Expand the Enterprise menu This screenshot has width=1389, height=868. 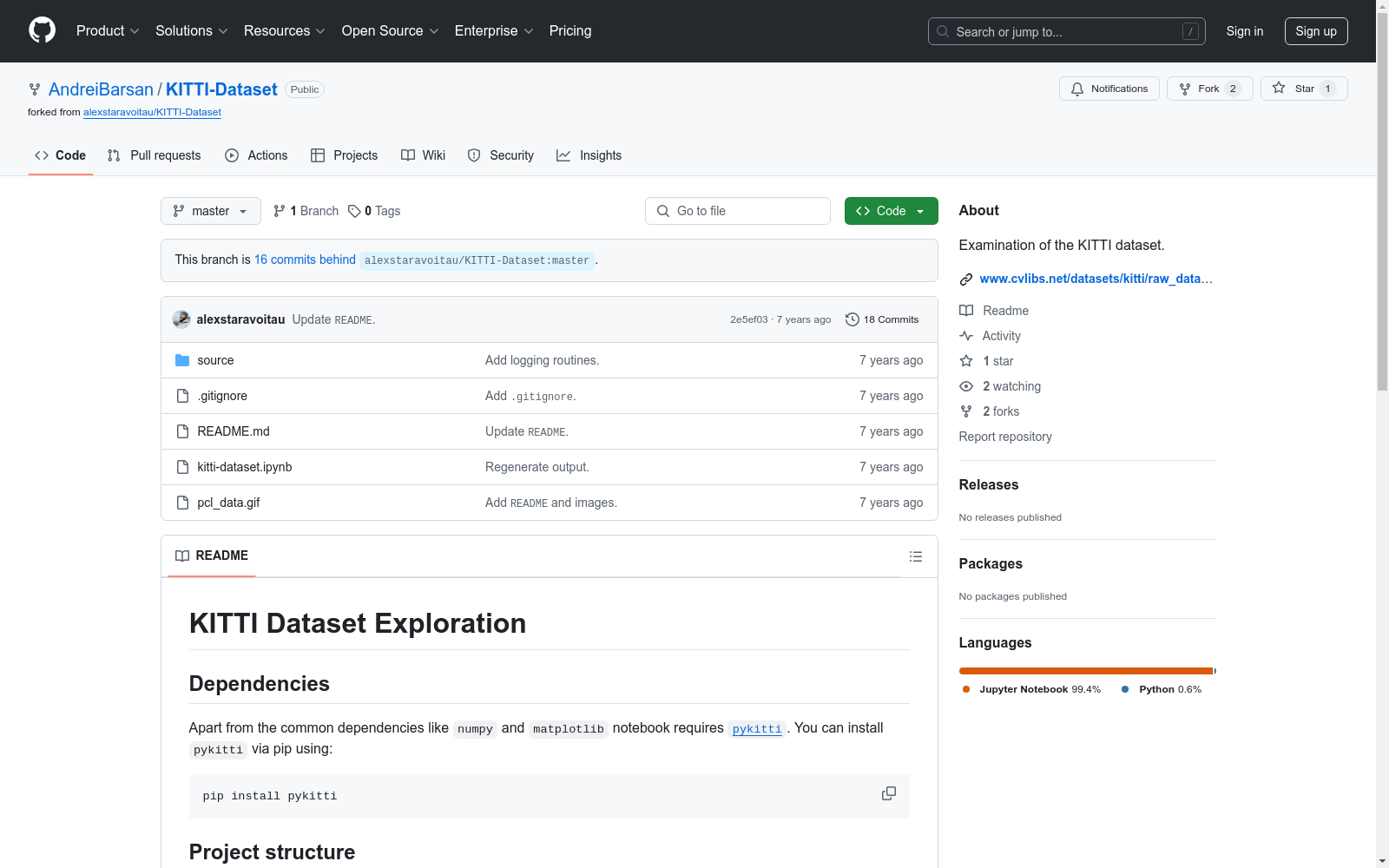(x=494, y=30)
